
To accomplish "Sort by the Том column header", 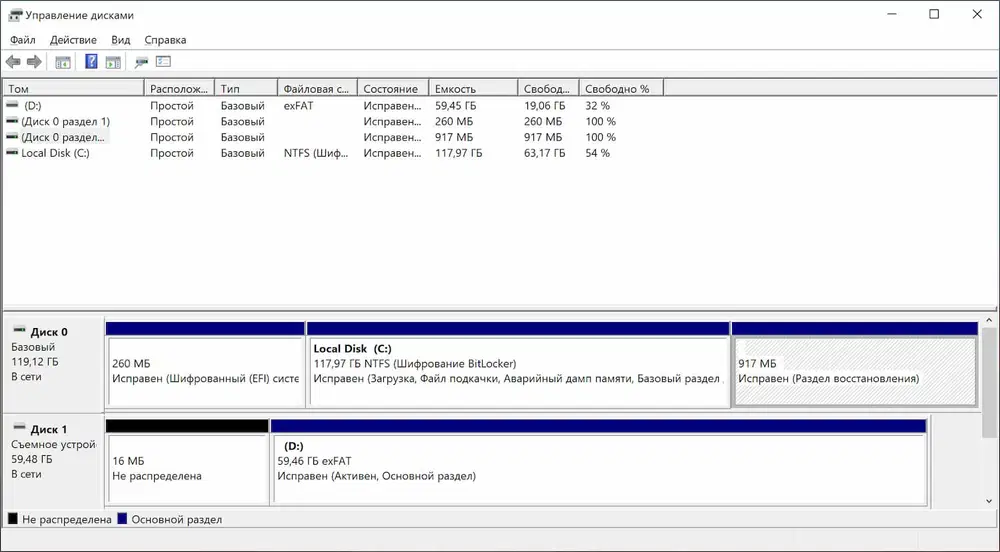I will (x=74, y=89).
